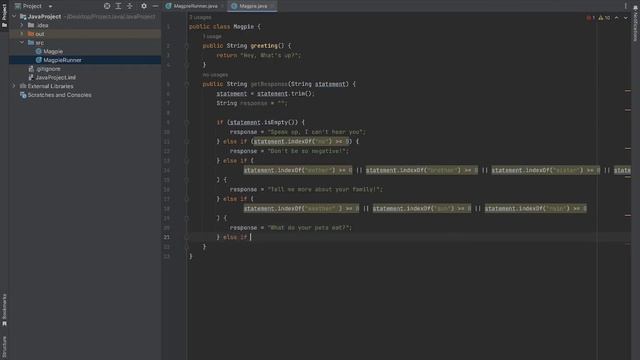Image resolution: width=640 pixels, height=360 pixels.
Task: Click the highlighted indexOf("no") condition
Action: click(x=301, y=141)
